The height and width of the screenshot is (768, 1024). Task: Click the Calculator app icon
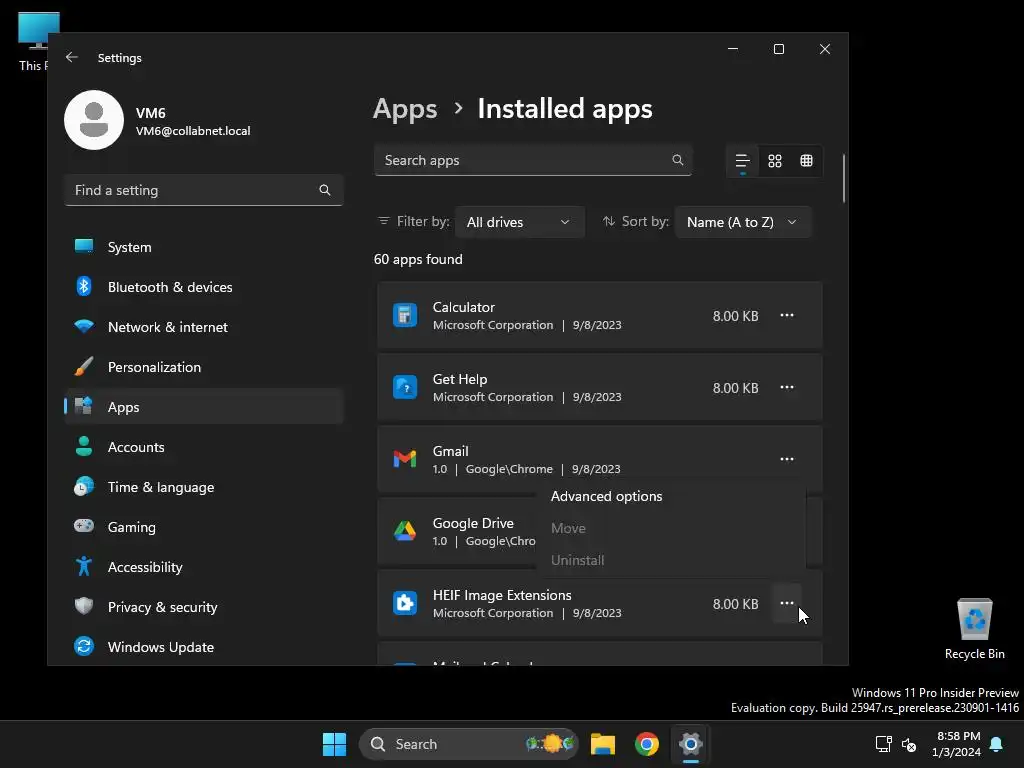(x=405, y=315)
